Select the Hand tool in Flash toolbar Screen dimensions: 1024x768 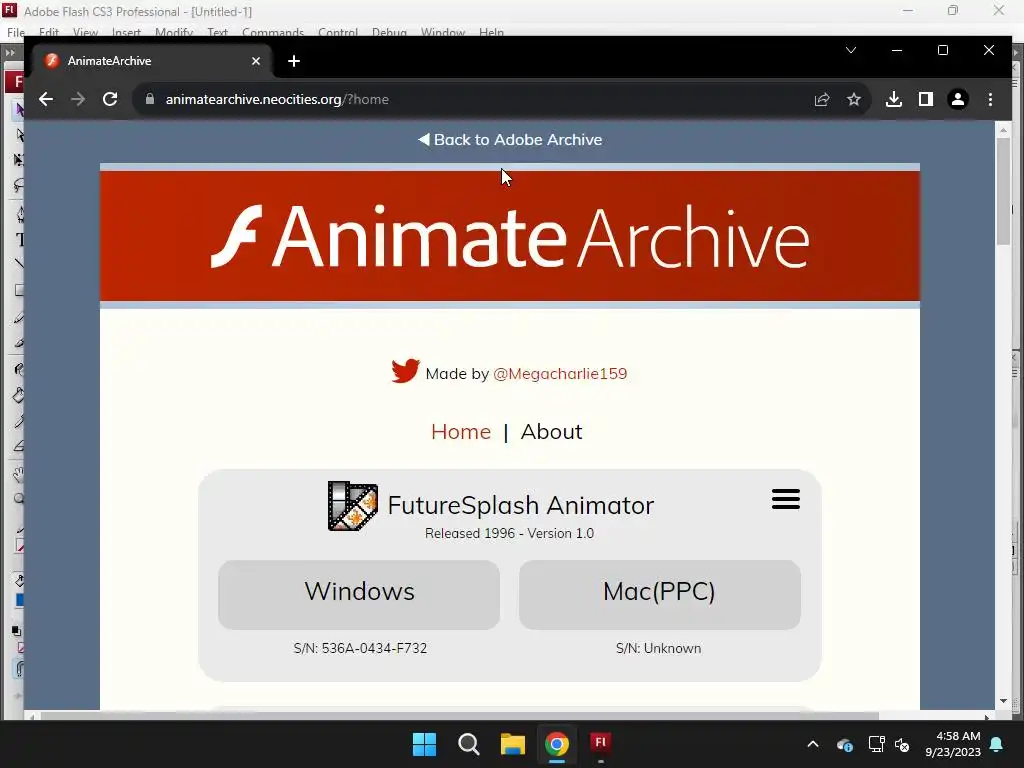click(19, 474)
